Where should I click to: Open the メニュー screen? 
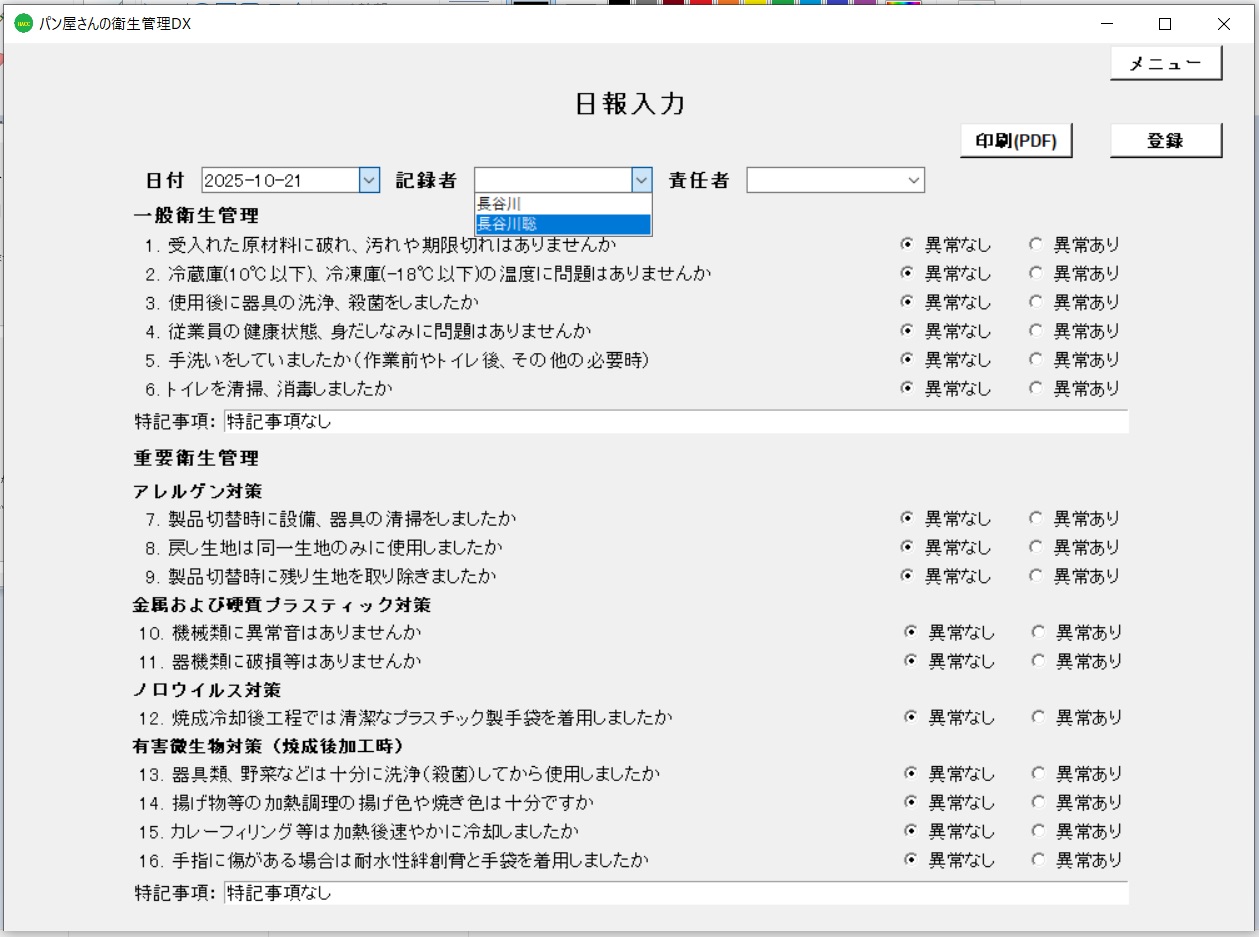pos(1166,62)
